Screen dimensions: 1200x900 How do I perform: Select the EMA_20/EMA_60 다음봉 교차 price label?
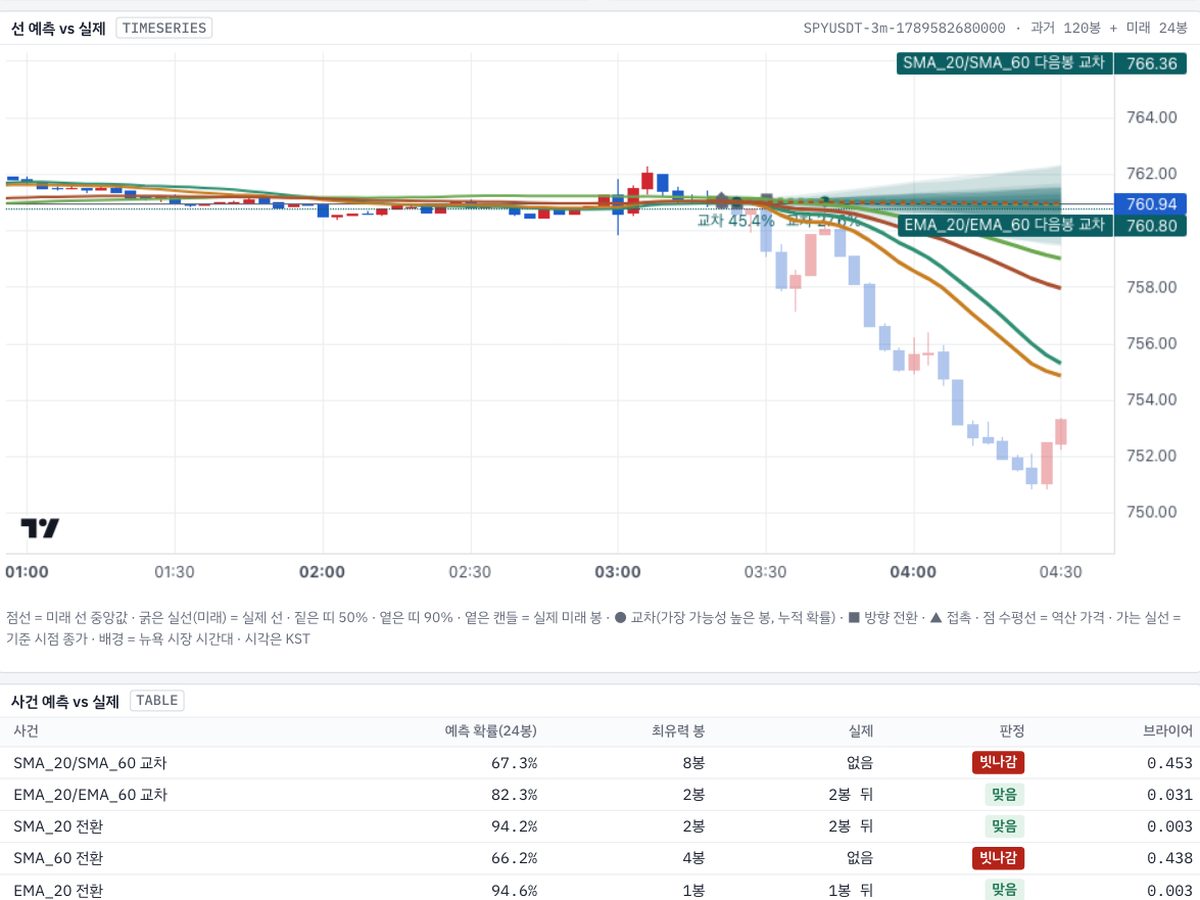tap(1005, 225)
